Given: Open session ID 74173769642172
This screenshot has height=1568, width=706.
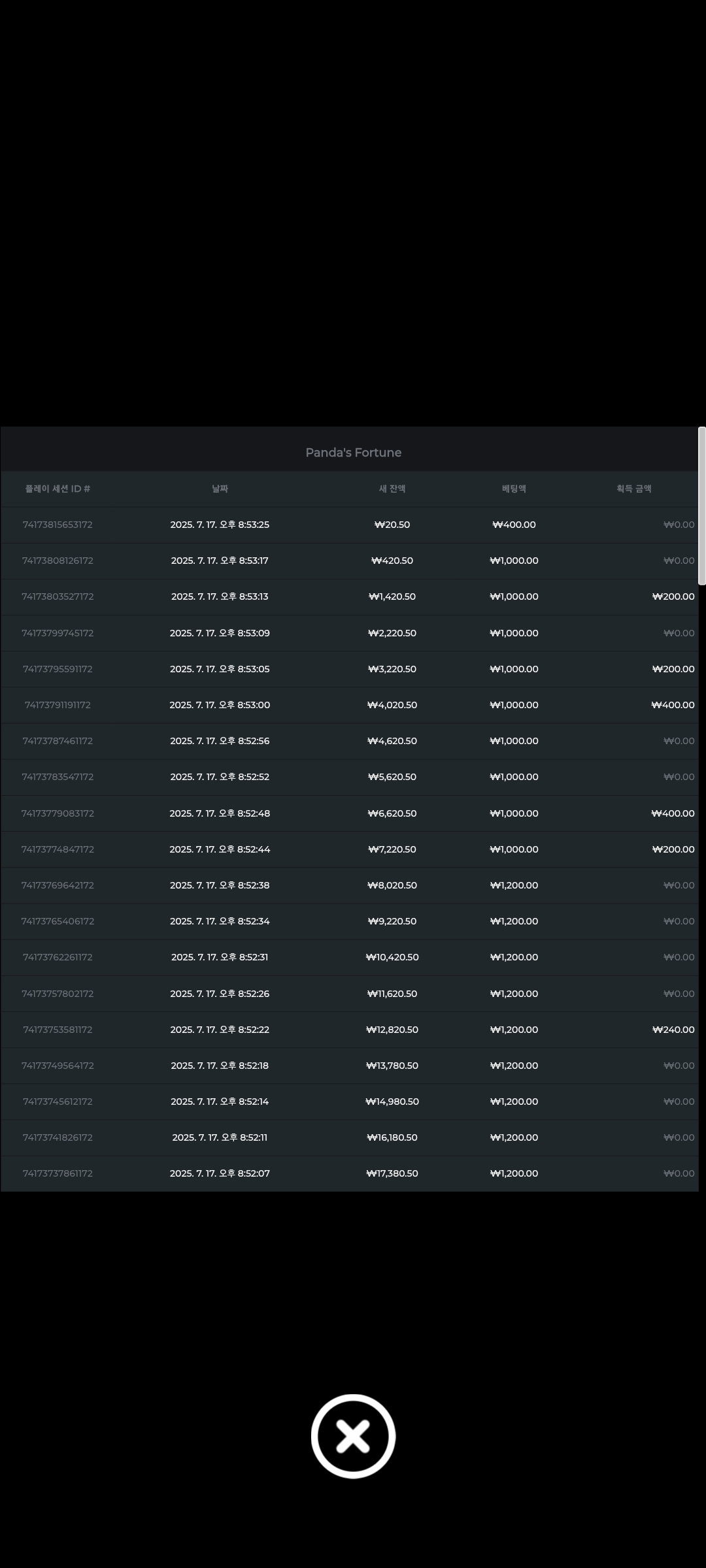Looking at the screenshot, I should [58, 885].
